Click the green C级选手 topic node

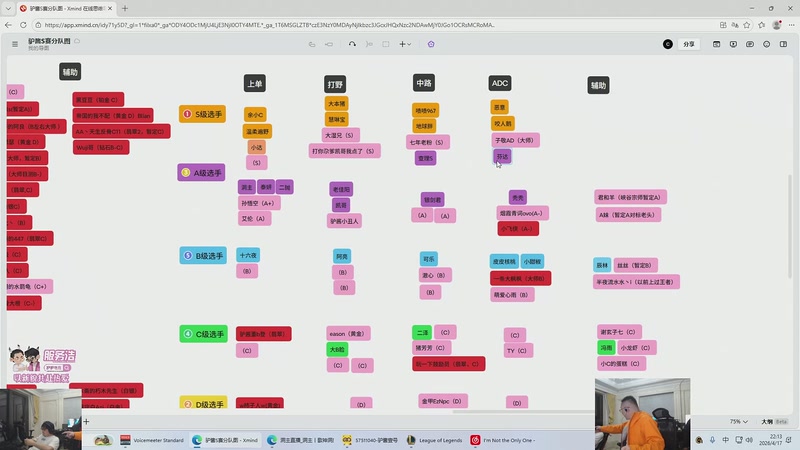[203, 333]
